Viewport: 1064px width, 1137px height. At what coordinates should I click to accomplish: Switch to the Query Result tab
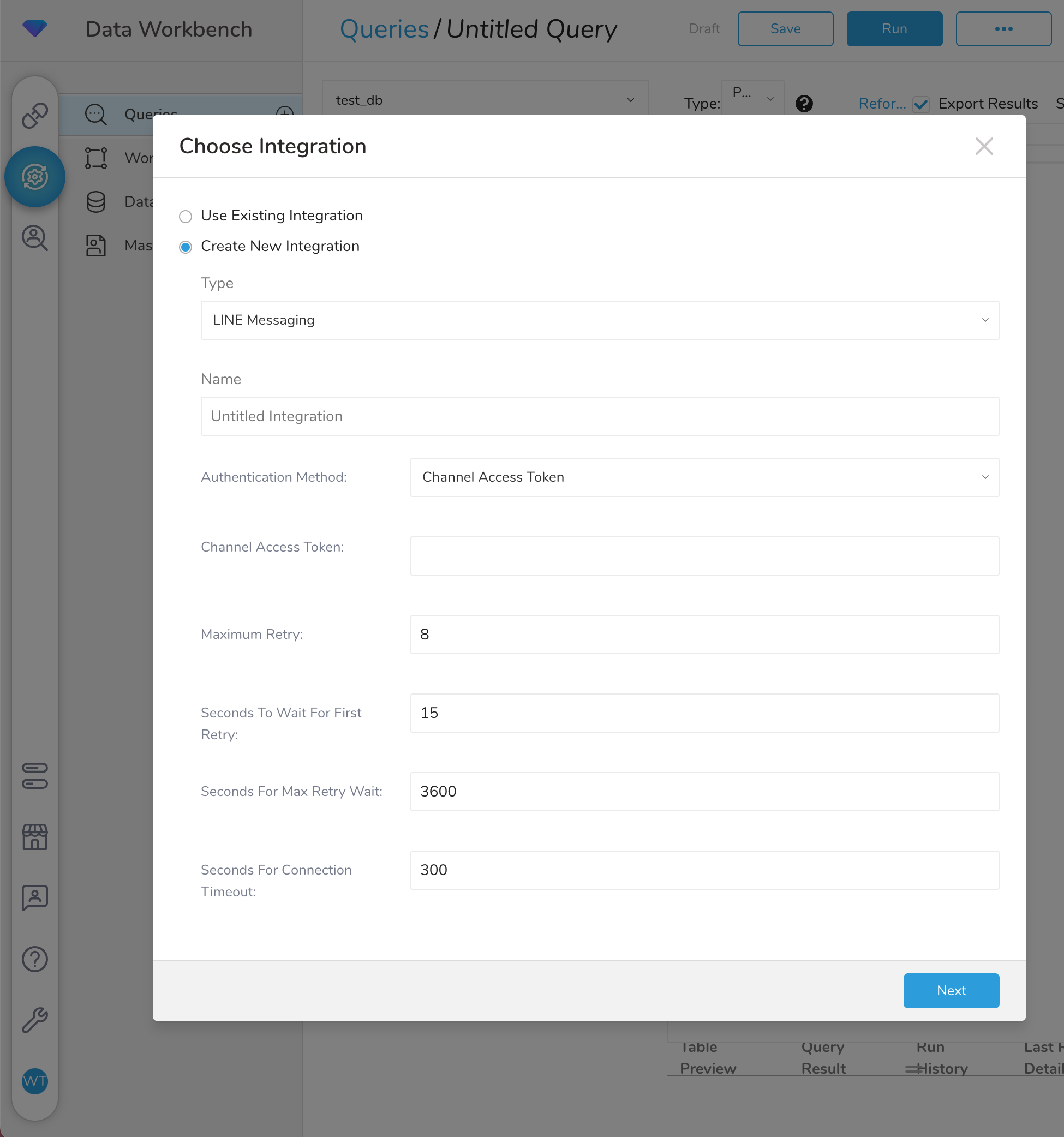click(x=823, y=1058)
